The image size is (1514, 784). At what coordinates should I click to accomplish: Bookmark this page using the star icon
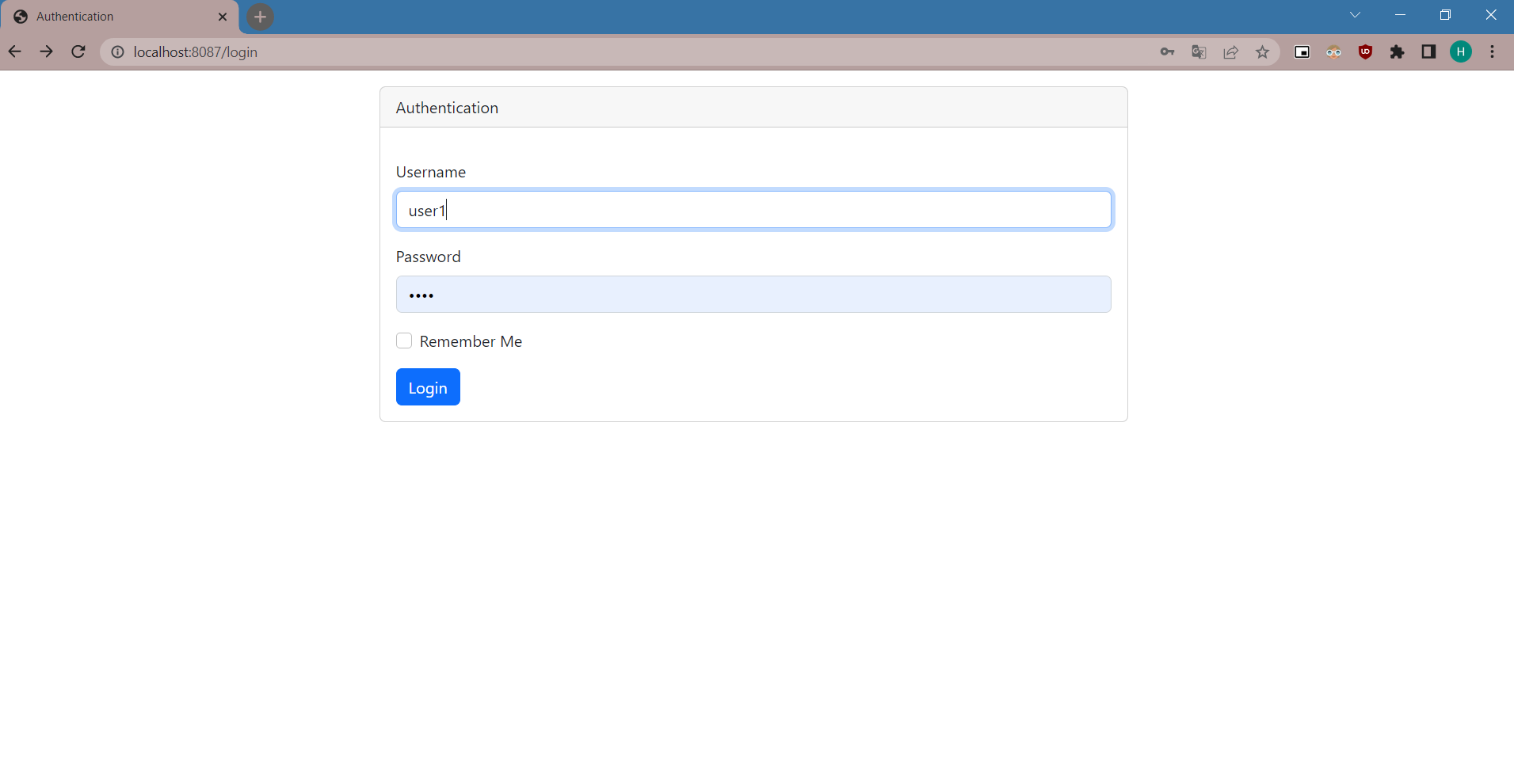coord(1262,51)
